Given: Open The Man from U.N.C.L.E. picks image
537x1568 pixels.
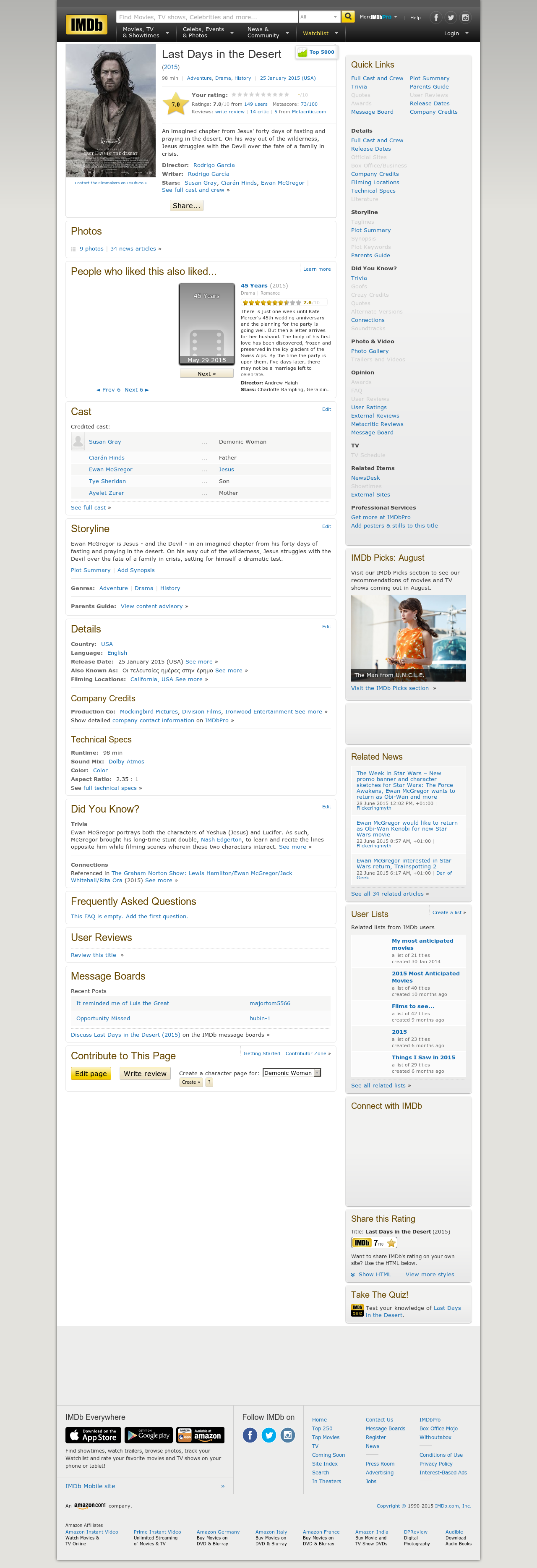Looking at the screenshot, I should click(408, 638).
